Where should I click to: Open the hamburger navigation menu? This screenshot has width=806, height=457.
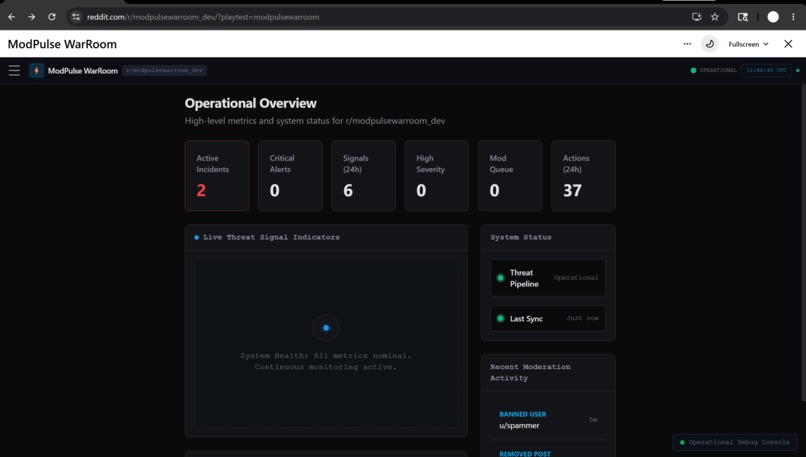pos(14,70)
